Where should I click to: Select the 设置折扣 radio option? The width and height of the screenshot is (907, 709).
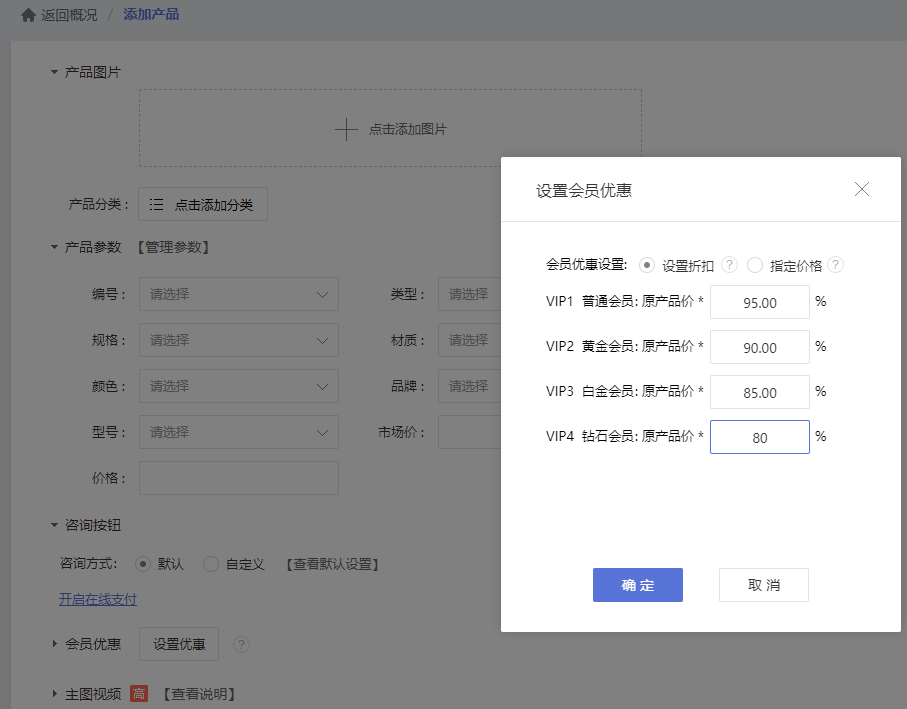click(647, 265)
